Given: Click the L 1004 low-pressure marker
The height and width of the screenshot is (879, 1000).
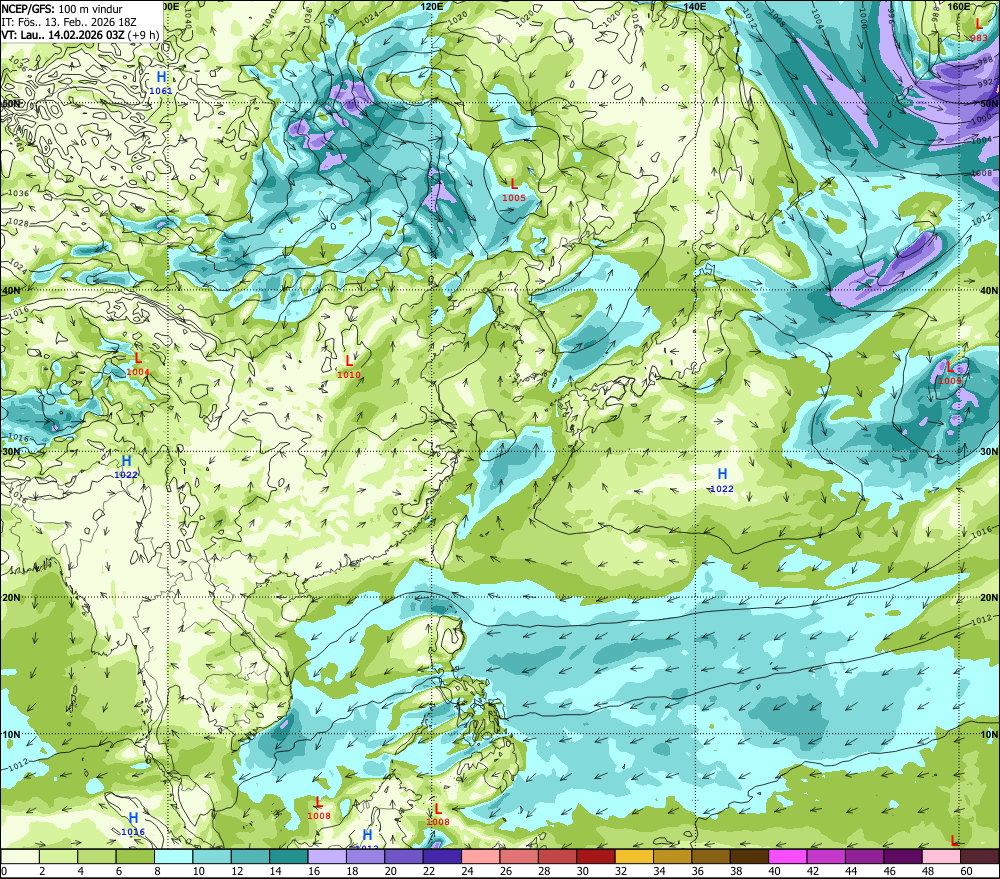Looking at the screenshot, I should click(138, 364).
